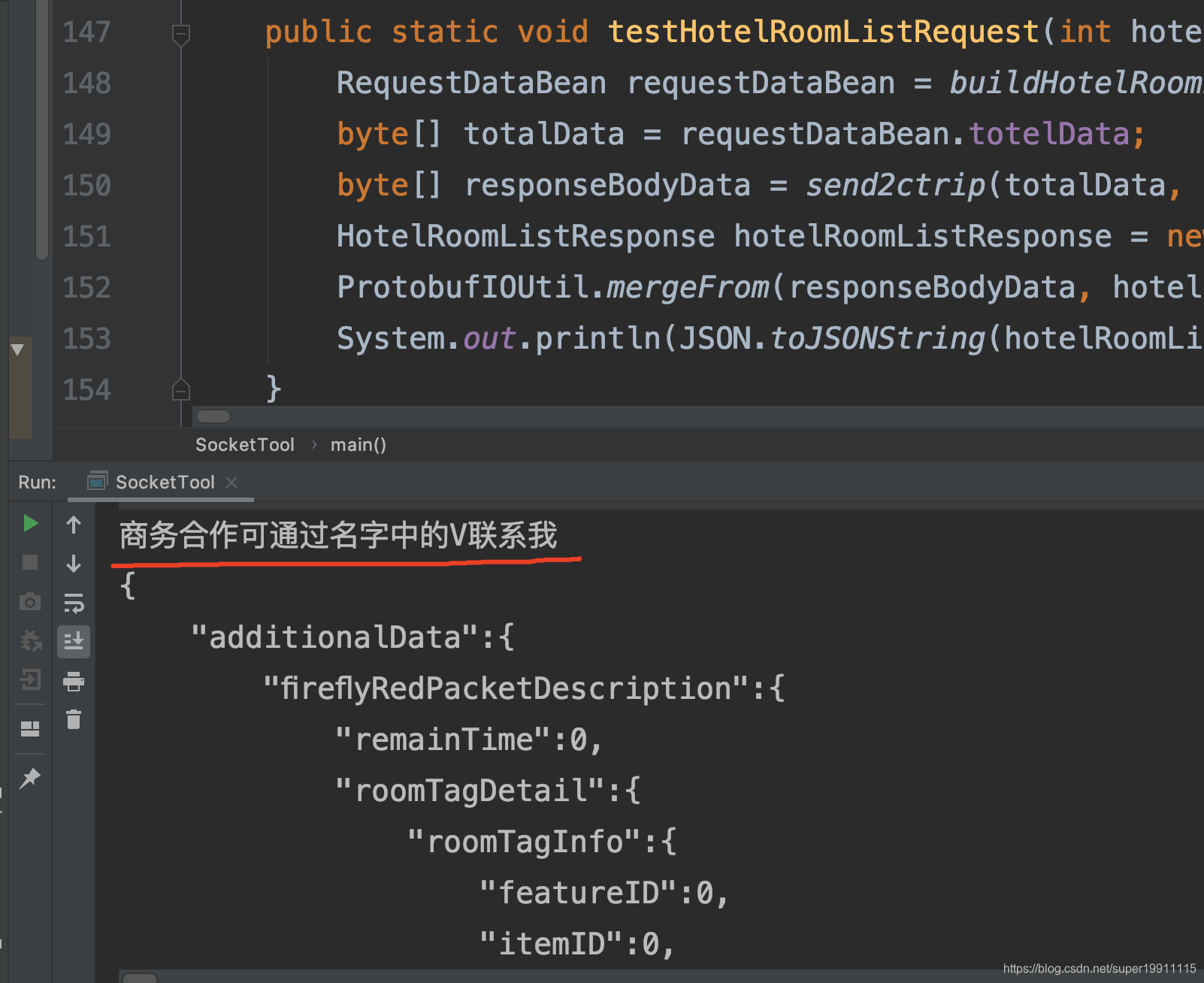Click RequestDataBean type on line 148
Screen dimensions: 1204x983
471,83
